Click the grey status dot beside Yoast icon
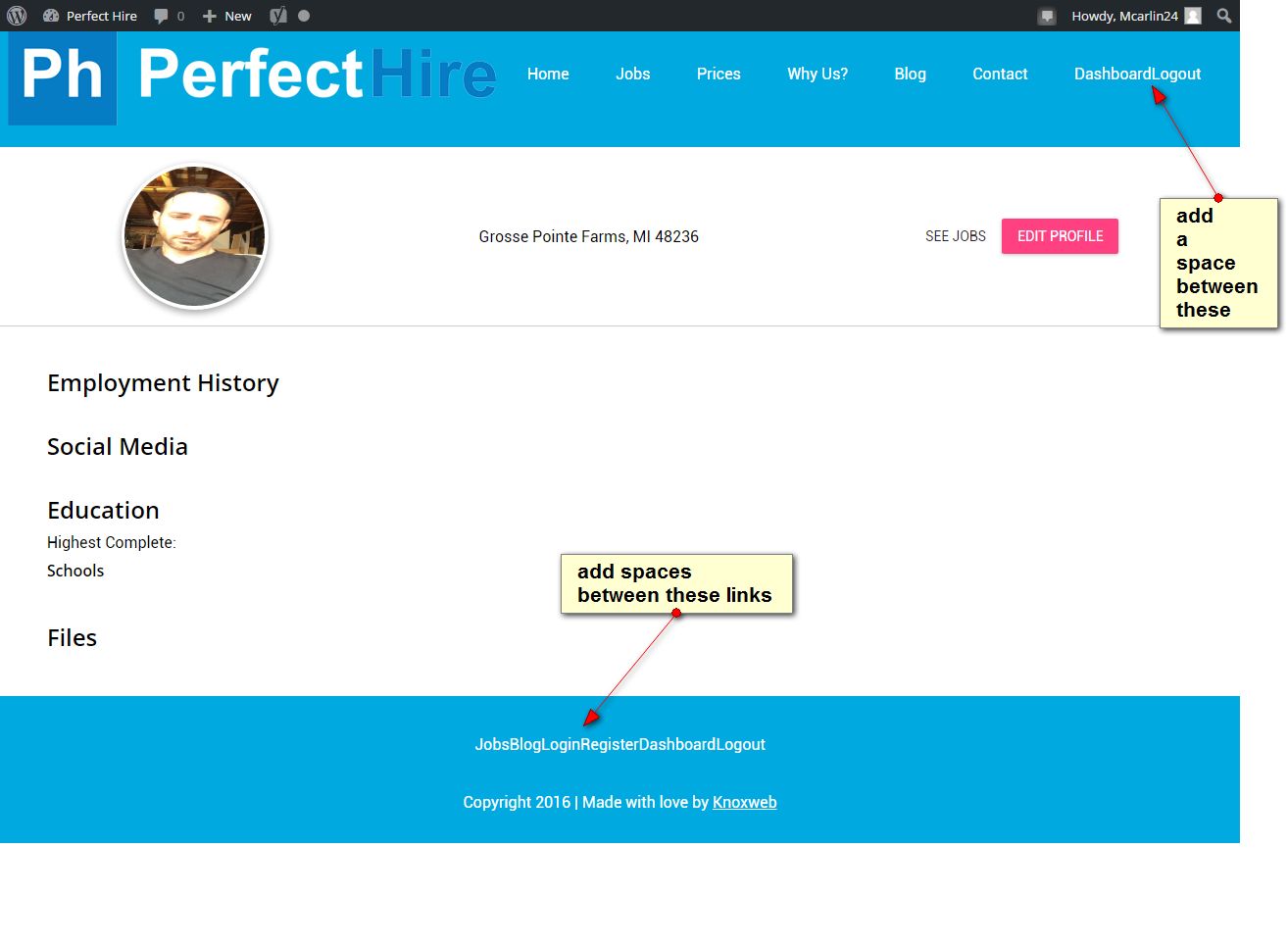 (304, 16)
